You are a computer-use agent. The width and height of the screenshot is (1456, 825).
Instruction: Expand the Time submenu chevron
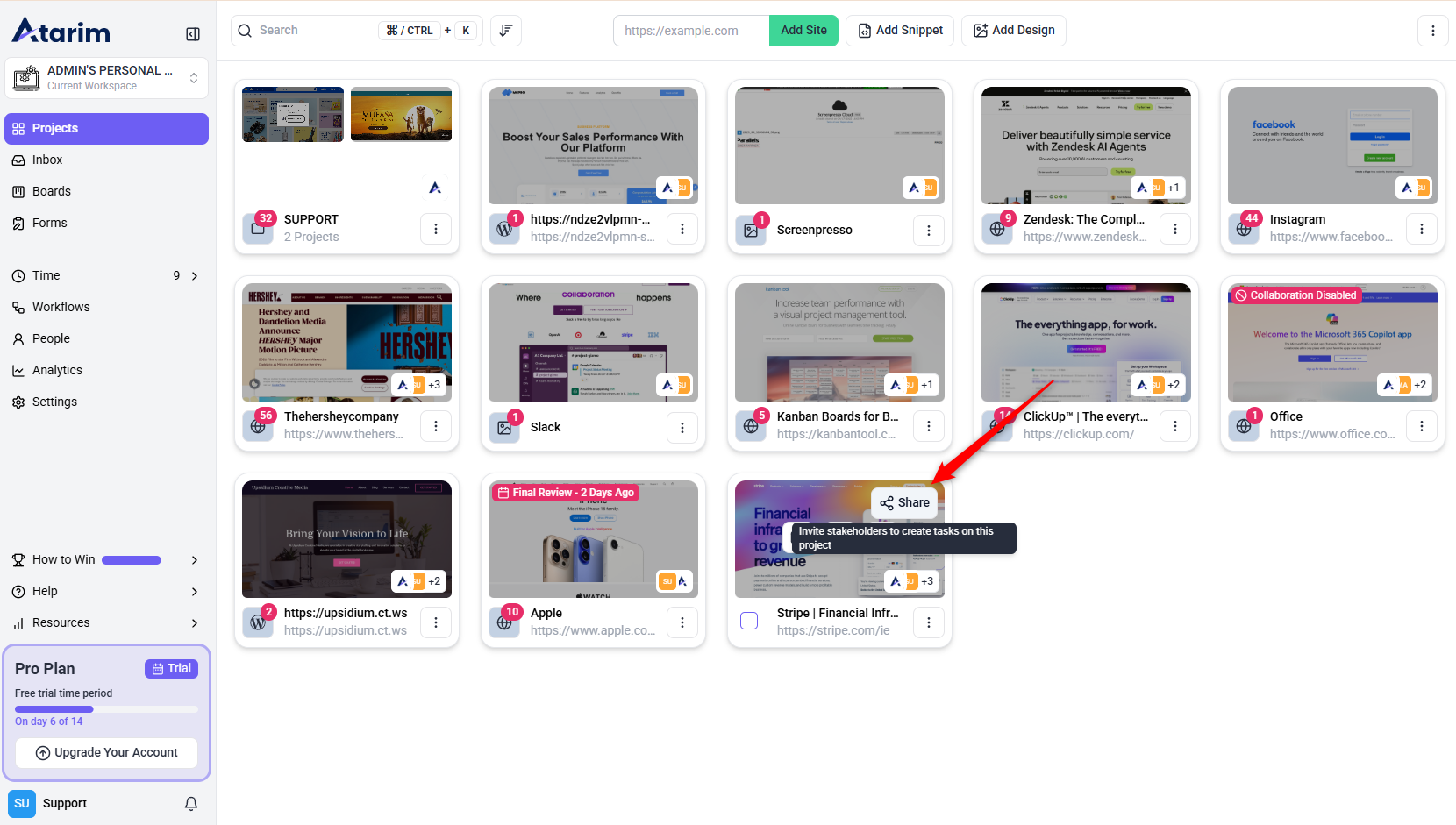pos(195,275)
